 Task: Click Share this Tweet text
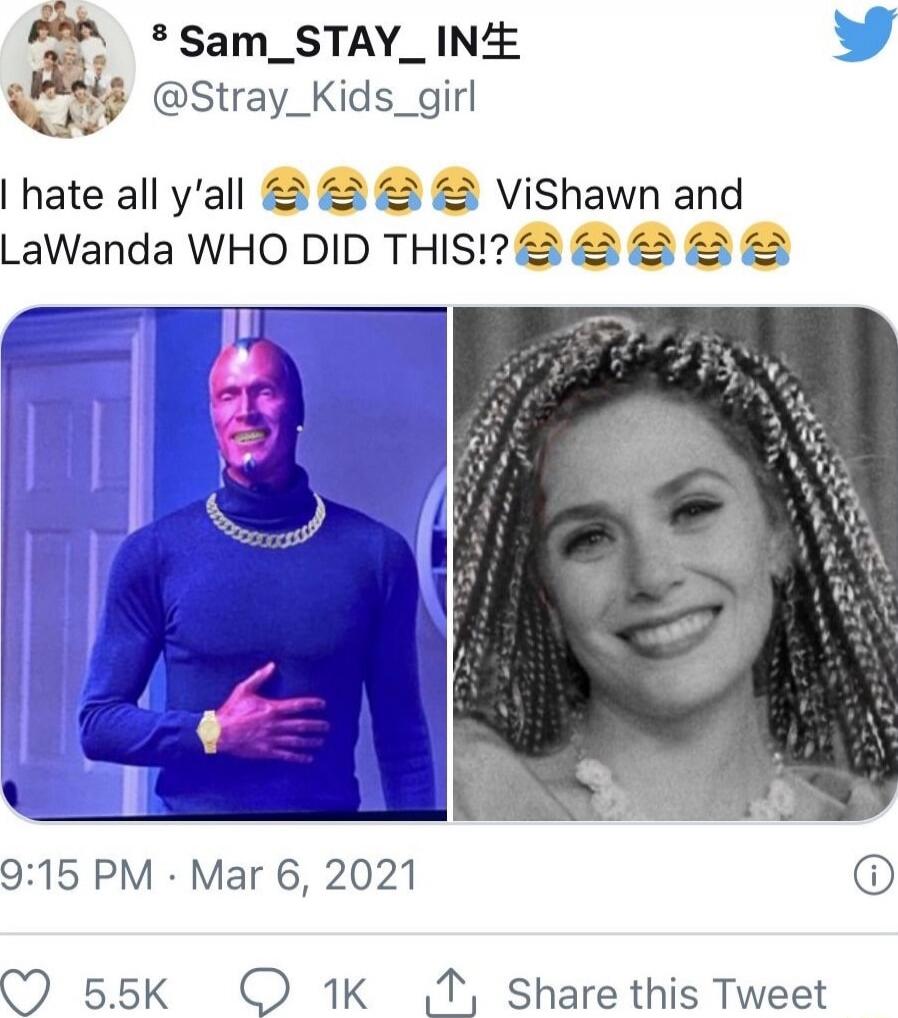[667, 993]
